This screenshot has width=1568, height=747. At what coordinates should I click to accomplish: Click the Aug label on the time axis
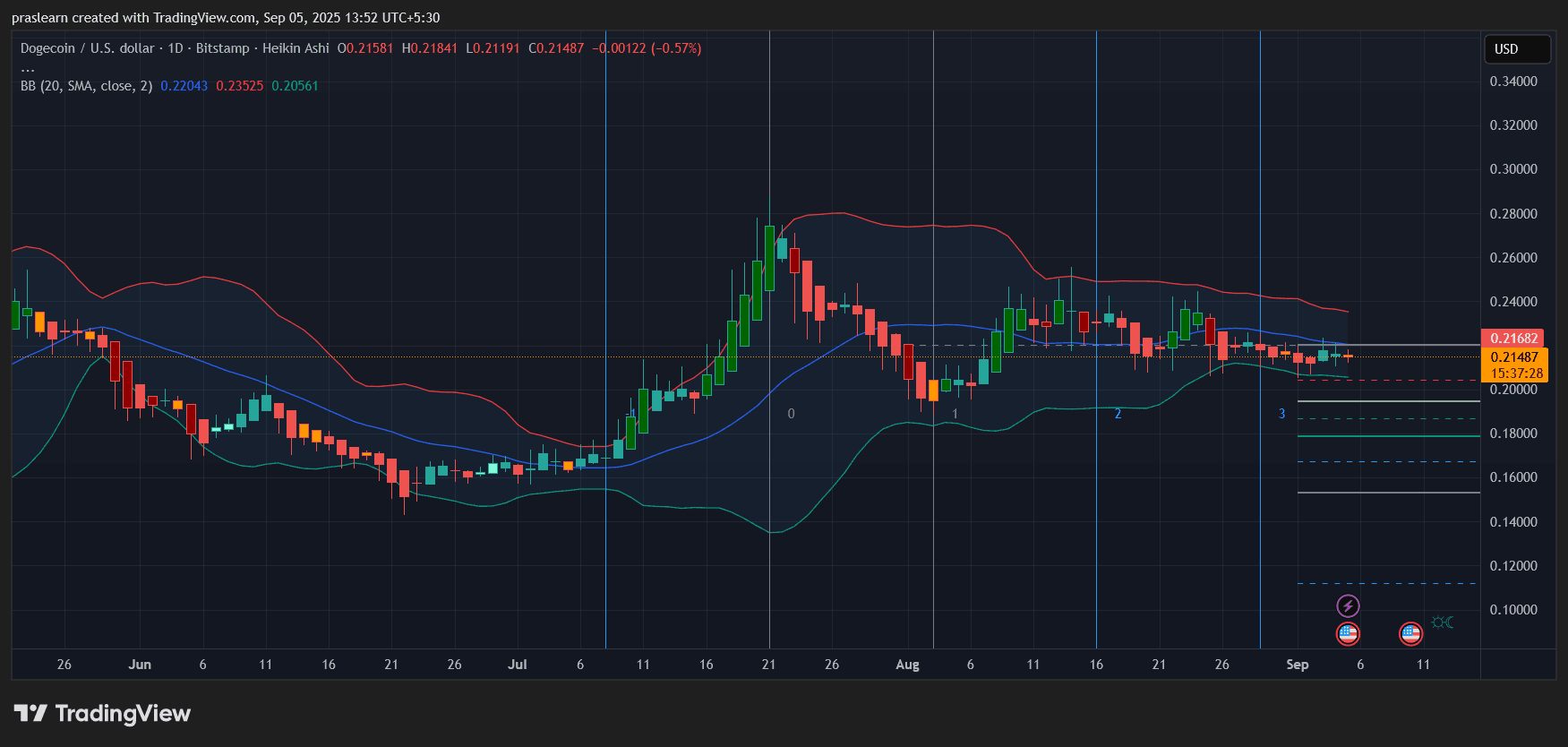pos(907,665)
